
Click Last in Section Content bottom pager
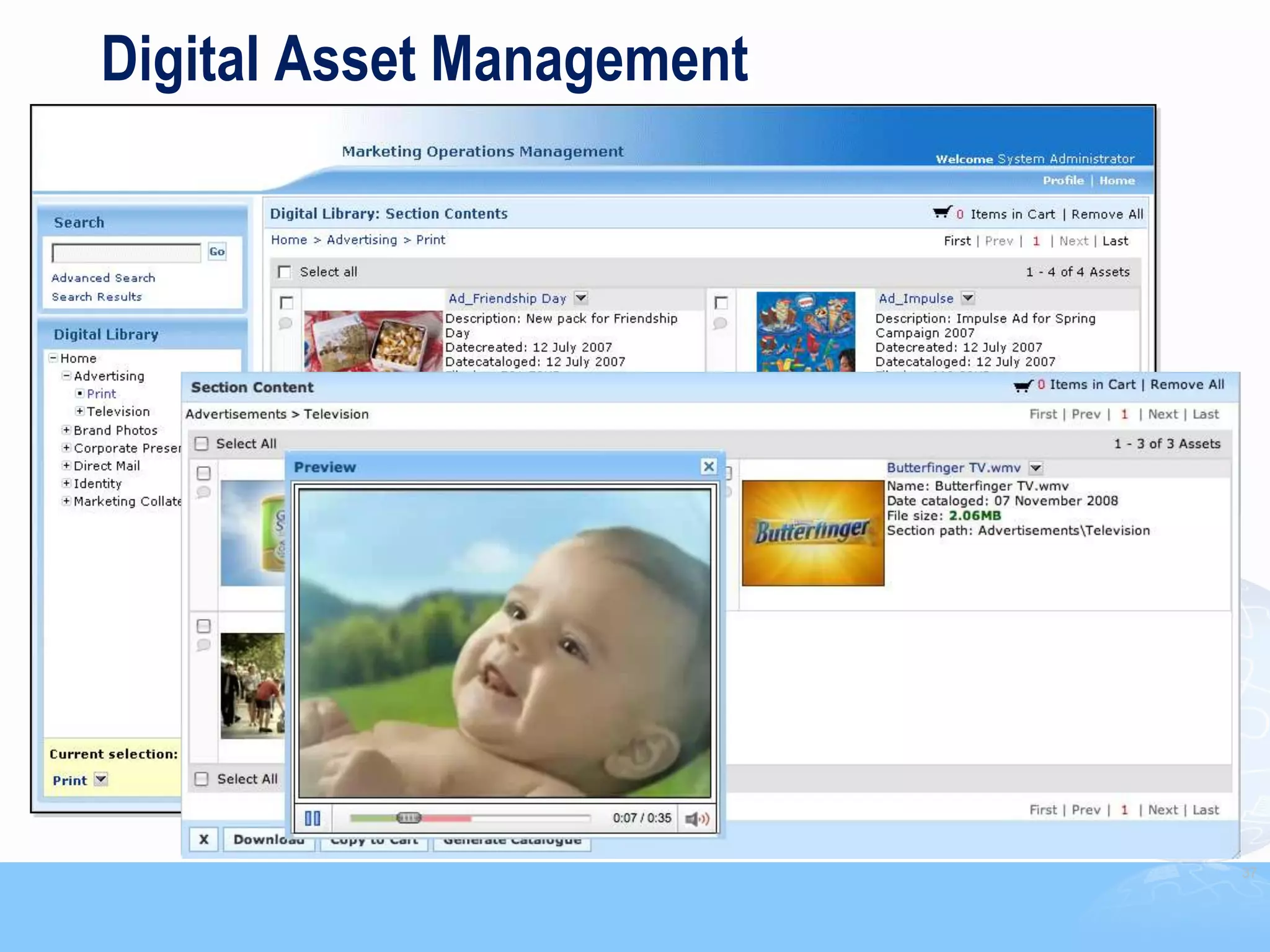[1205, 810]
